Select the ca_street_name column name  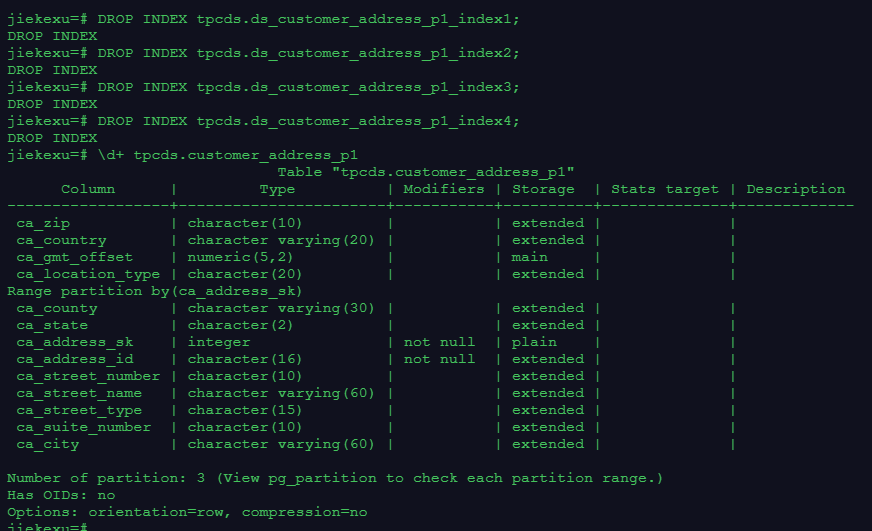(79, 393)
